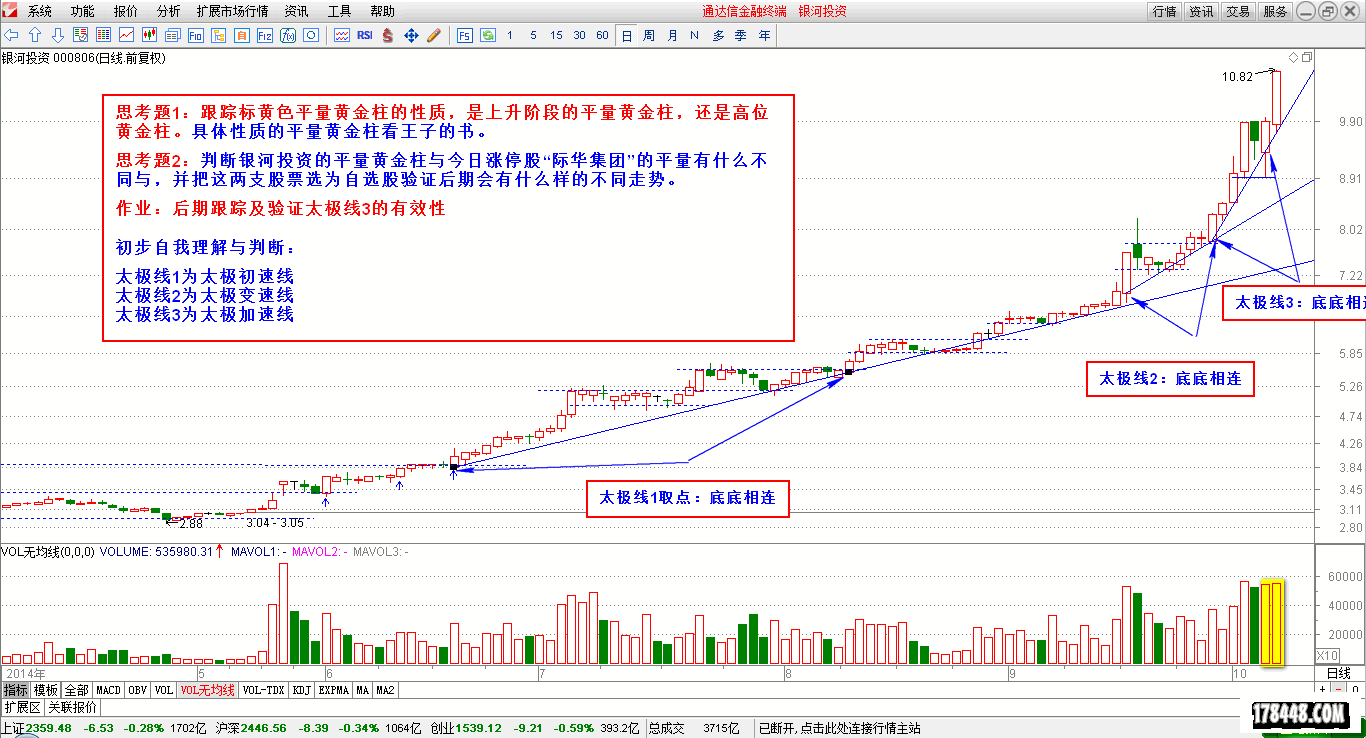The width and height of the screenshot is (1366, 738).
Task: Switch to 15-minute period
Action: (x=556, y=35)
